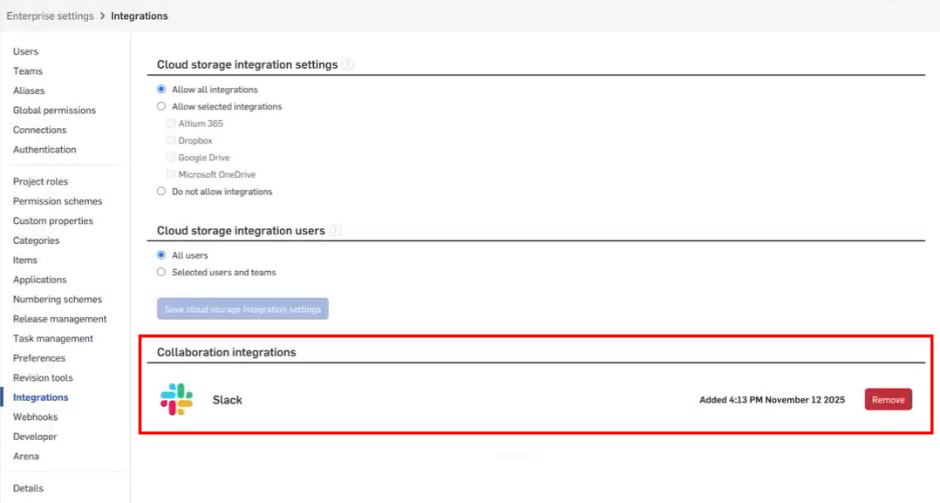The height and width of the screenshot is (503, 940).
Task: Click Save cloud storage integration settings
Action: [243, 309]
